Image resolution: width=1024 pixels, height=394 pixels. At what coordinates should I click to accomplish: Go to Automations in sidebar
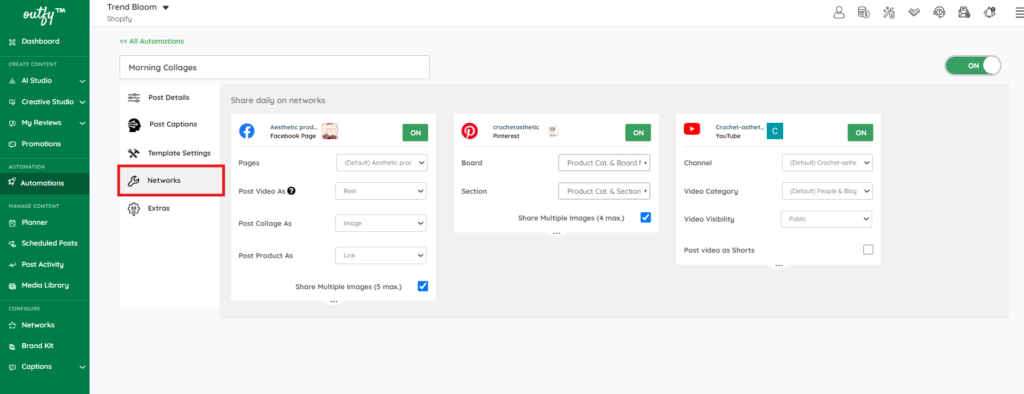(44, 183)
